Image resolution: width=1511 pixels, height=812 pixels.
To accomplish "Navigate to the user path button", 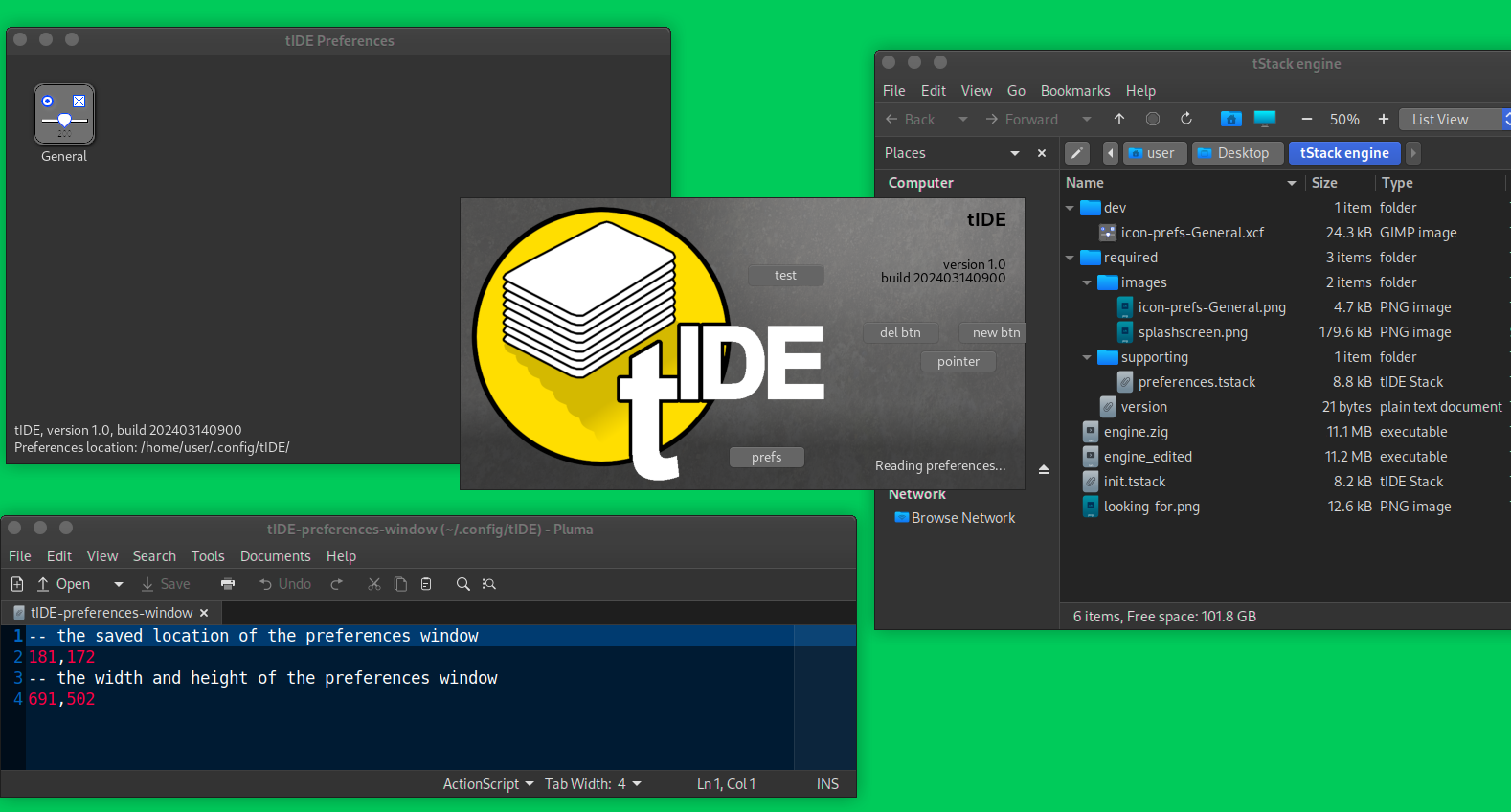I will click(1155, 153).
